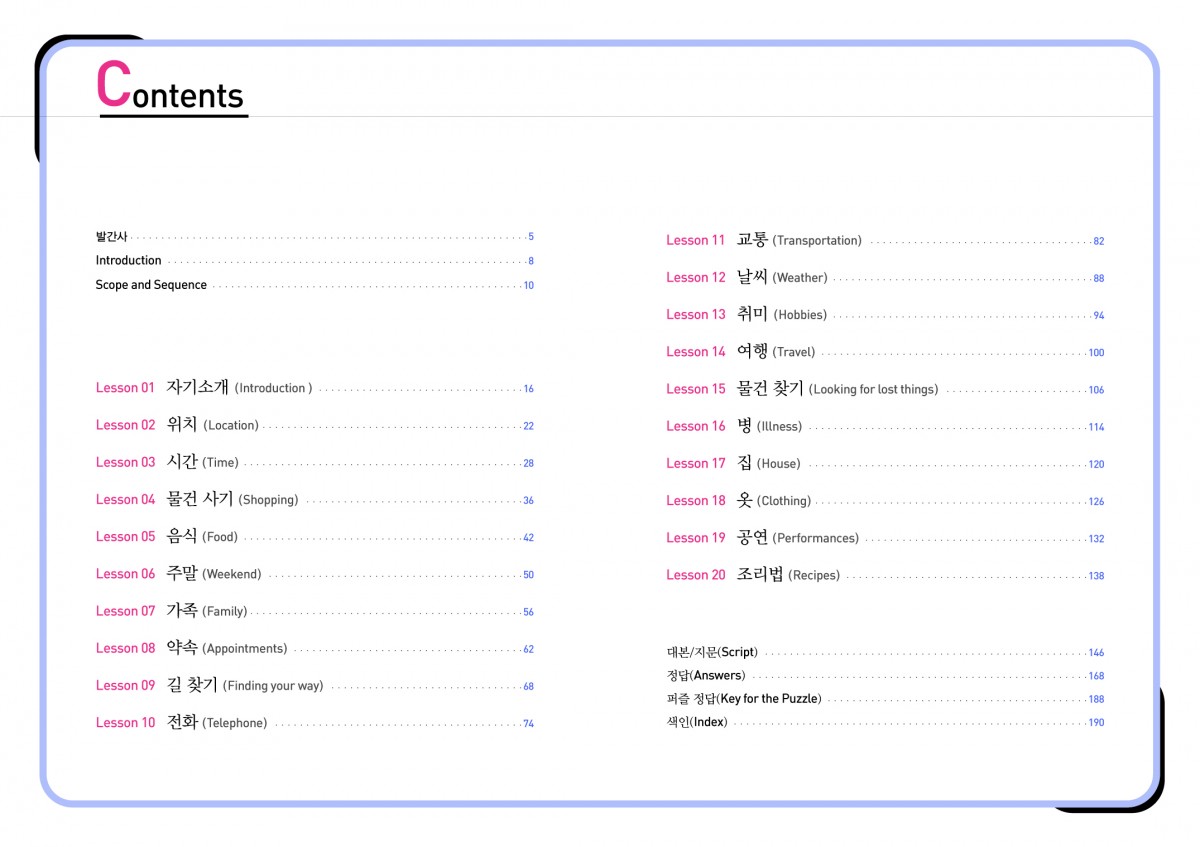This screenshot has height=847, width=1200.
Task: Click page number 146 beside Script
Action: coord(1096,653)
